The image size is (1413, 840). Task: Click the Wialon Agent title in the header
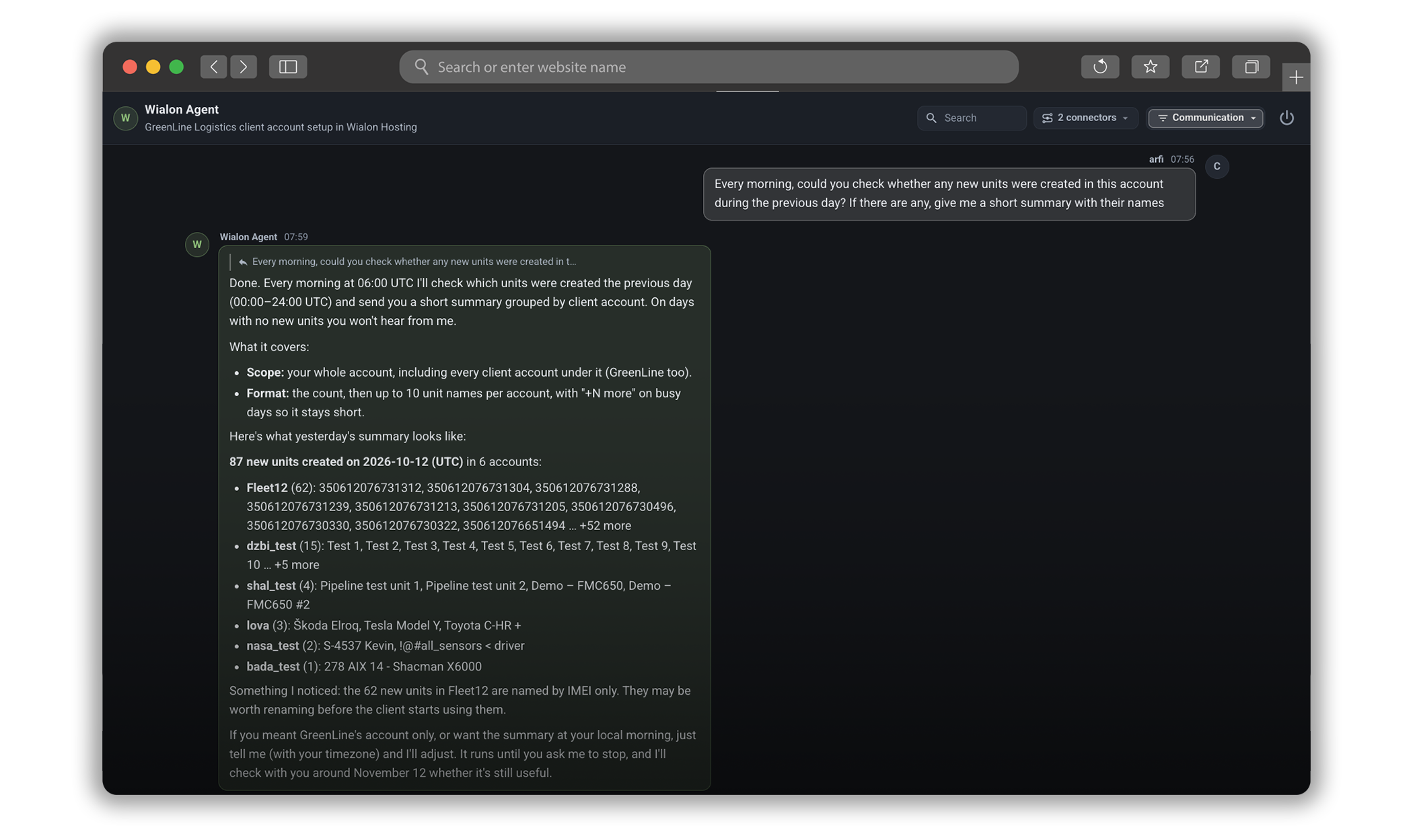click(182, 109)
